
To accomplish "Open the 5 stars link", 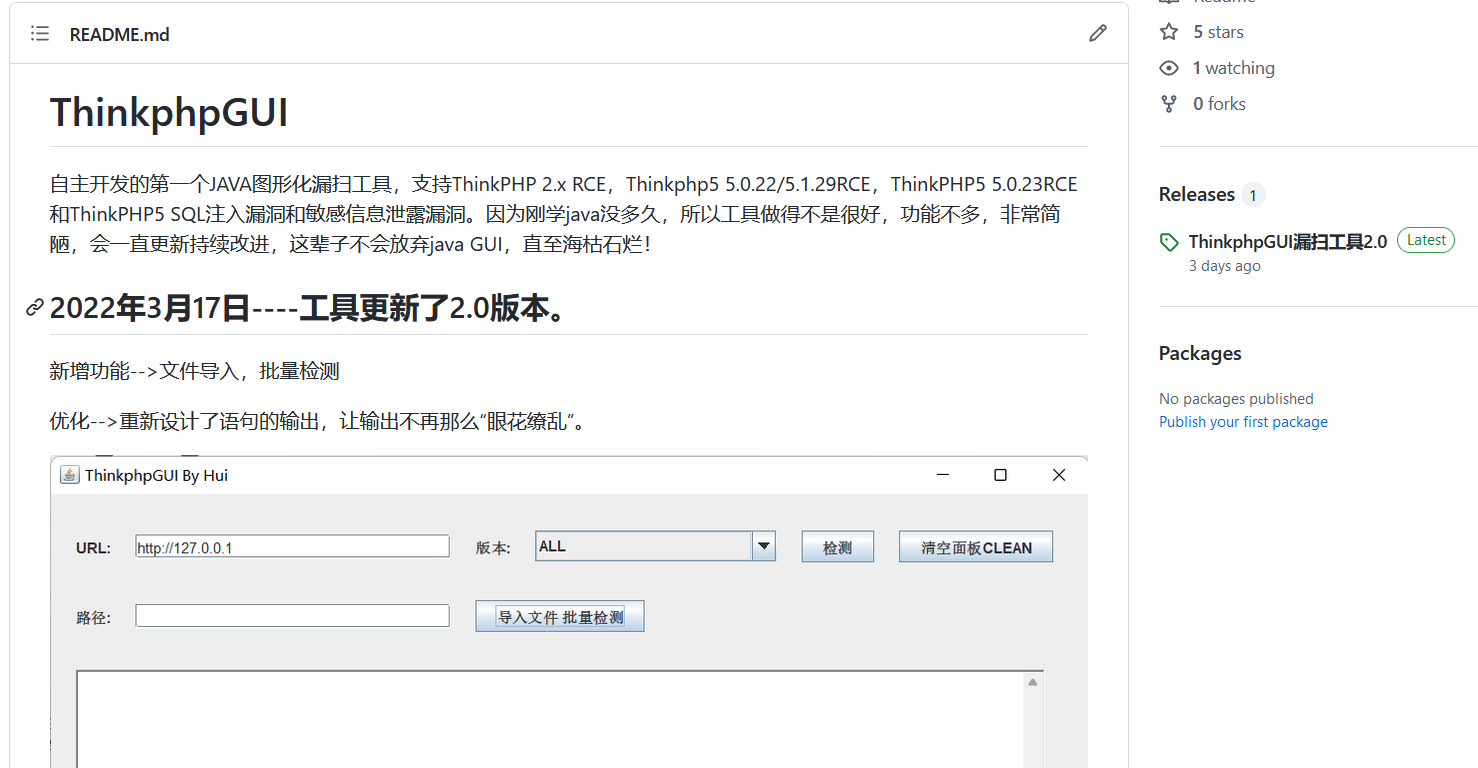I will (1218, 32).
